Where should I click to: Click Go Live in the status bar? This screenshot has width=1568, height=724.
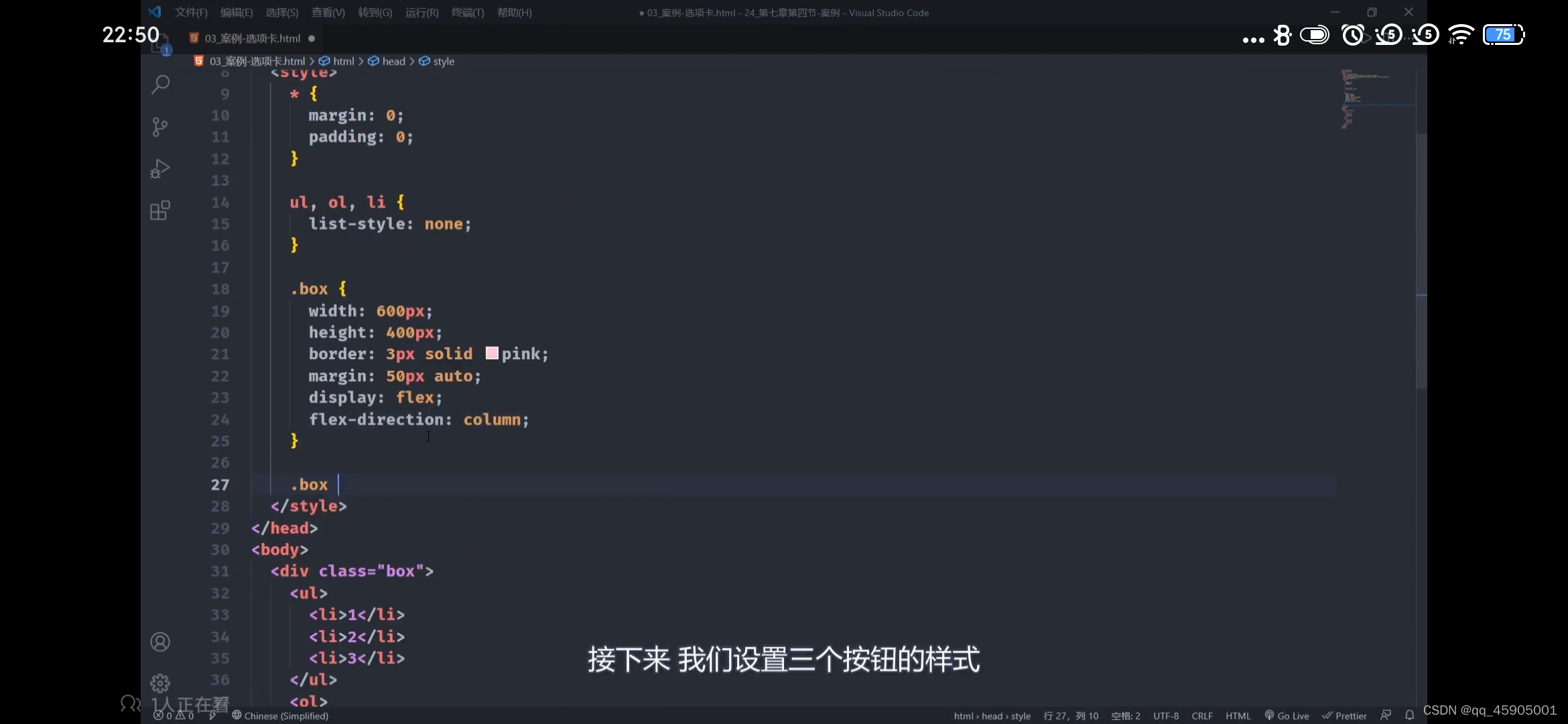click(1287, 715)
